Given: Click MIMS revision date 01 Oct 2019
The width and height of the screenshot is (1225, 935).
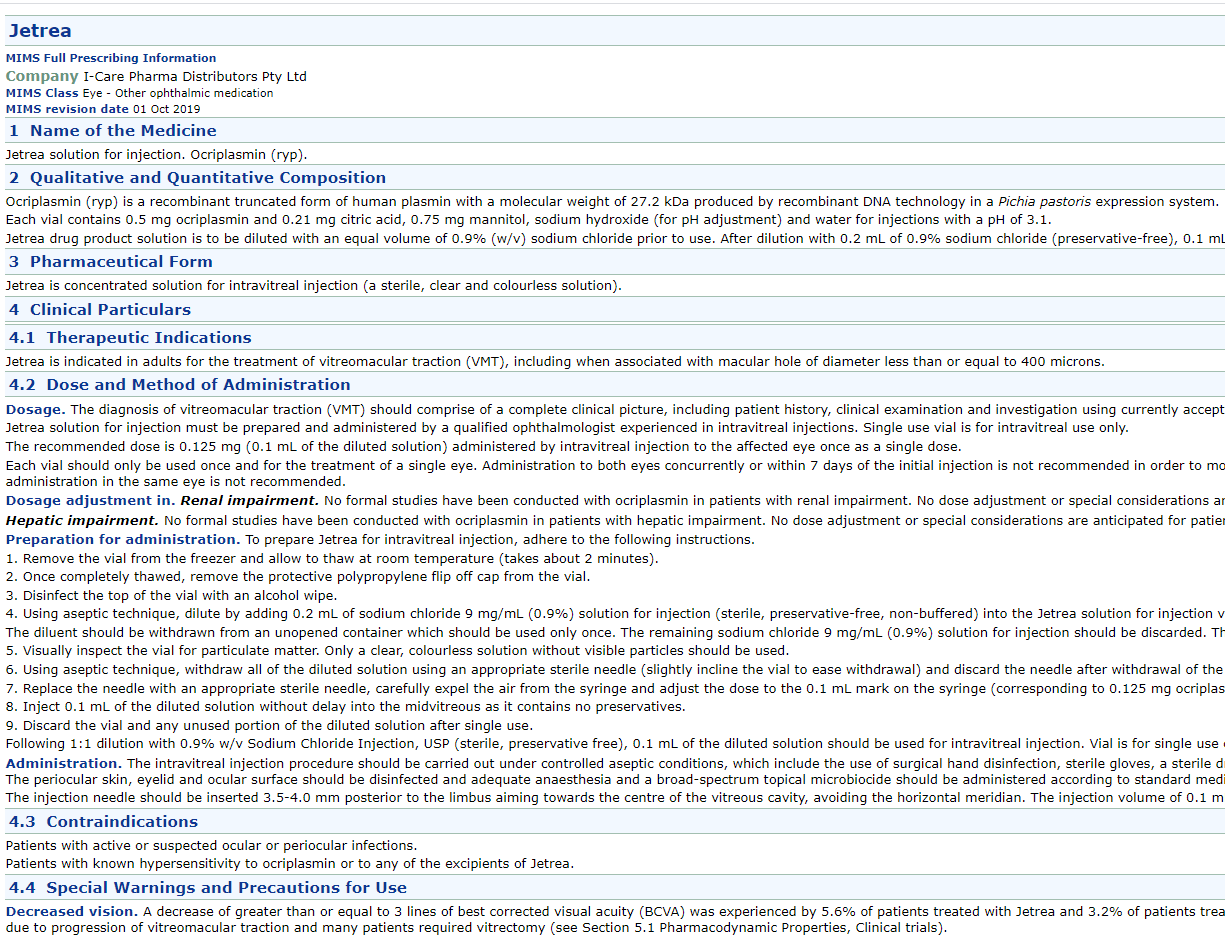Looking at the screenshot, I should [x=103, y=109].
